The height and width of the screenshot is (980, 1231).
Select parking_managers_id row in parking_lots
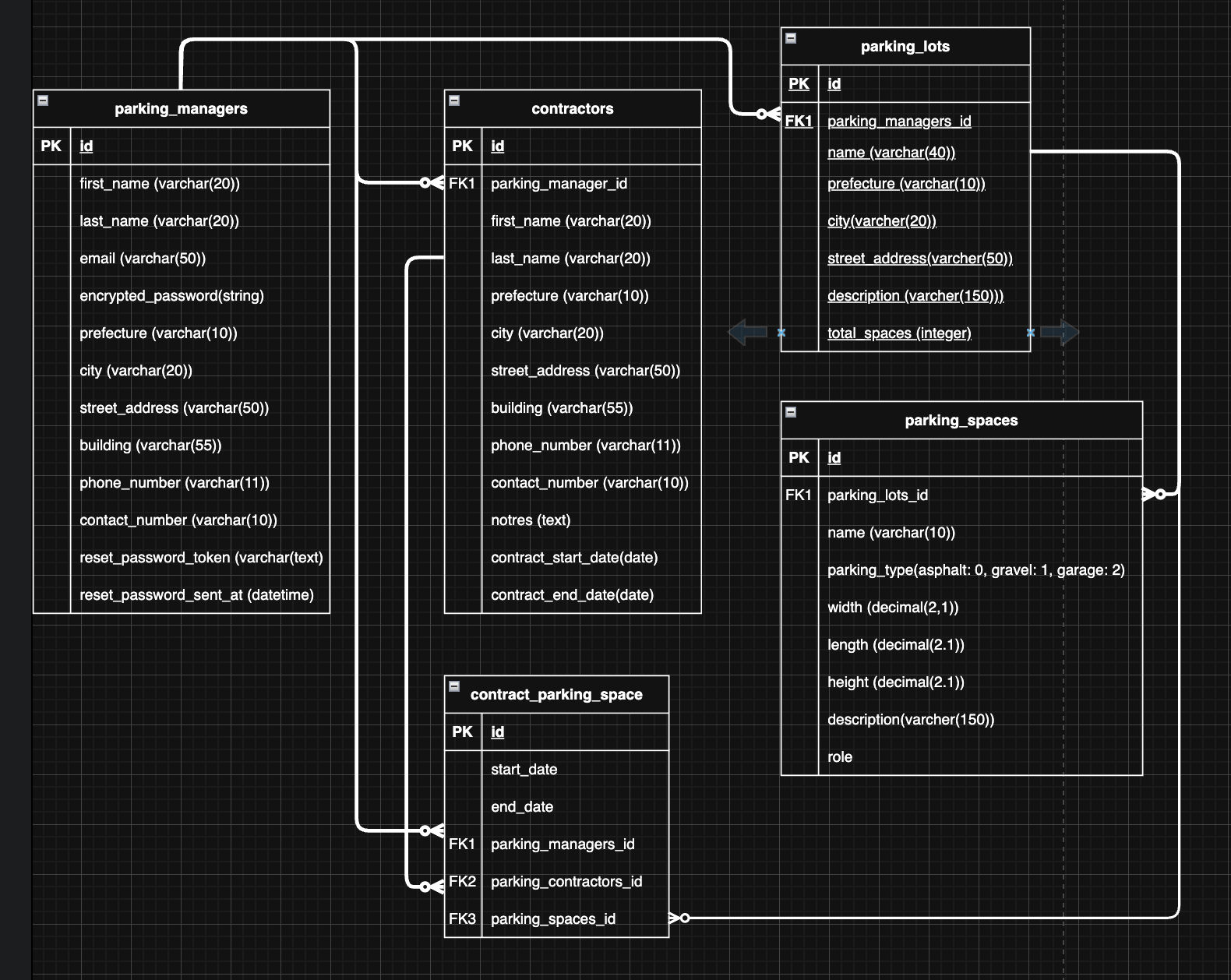click(905, 122)
